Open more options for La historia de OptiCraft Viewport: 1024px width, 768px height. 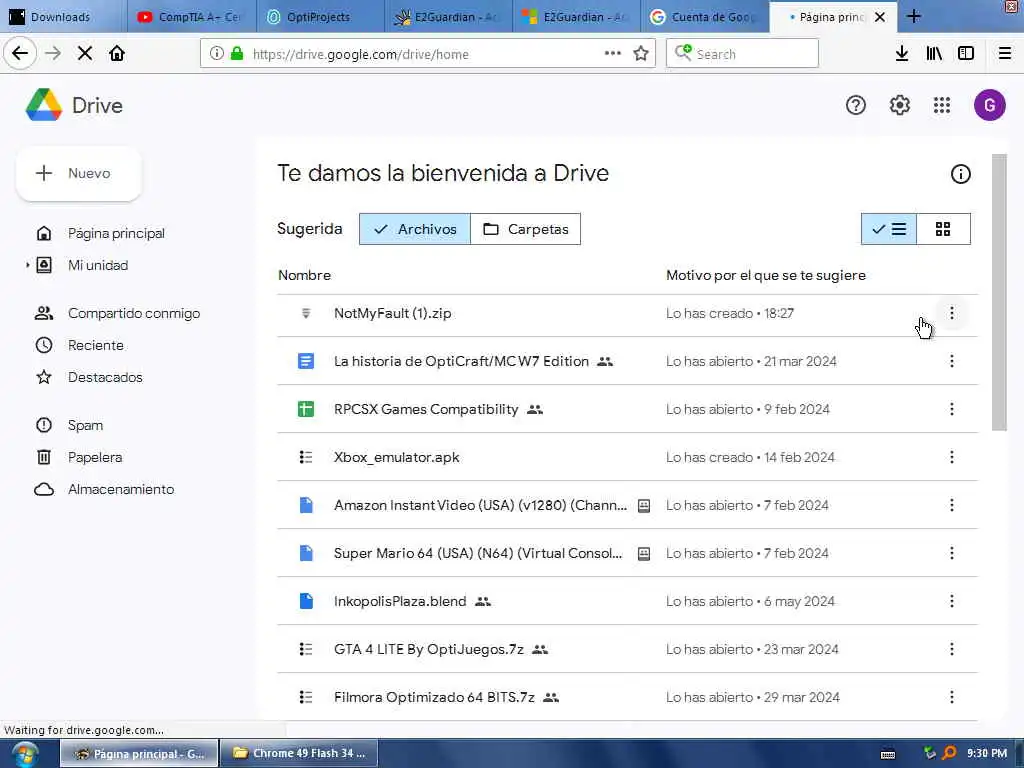coord(952,361)
